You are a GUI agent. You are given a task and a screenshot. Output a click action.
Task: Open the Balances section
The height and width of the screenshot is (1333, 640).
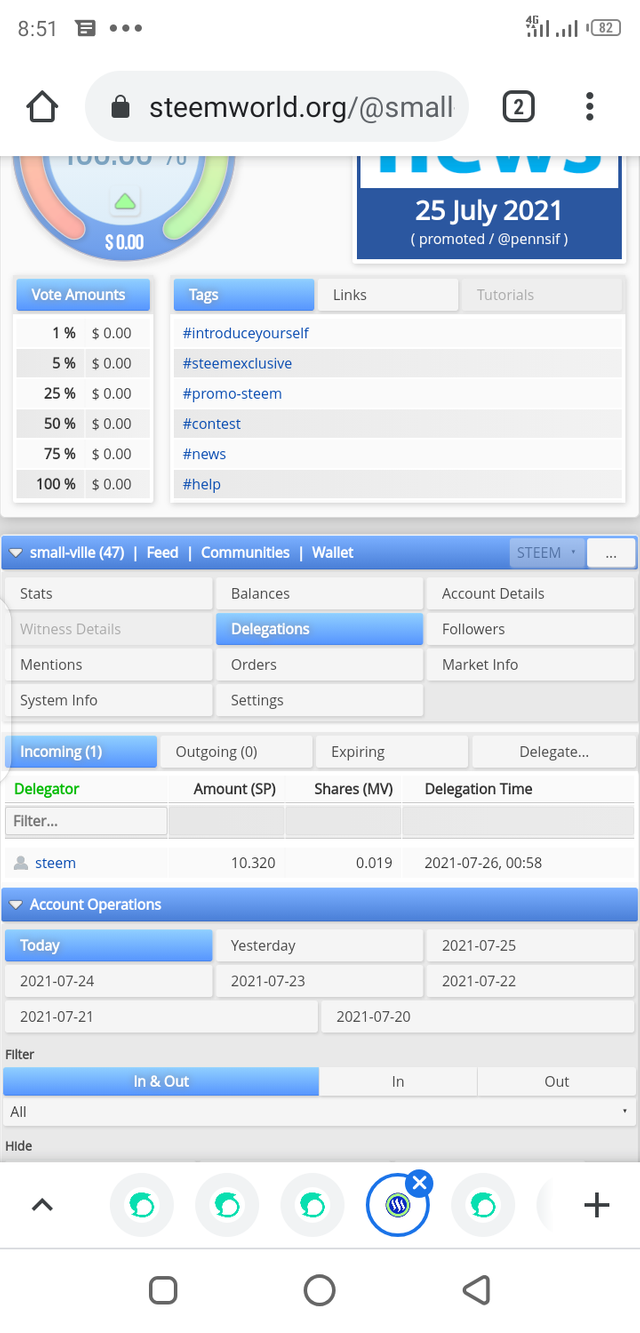point(319,593)
